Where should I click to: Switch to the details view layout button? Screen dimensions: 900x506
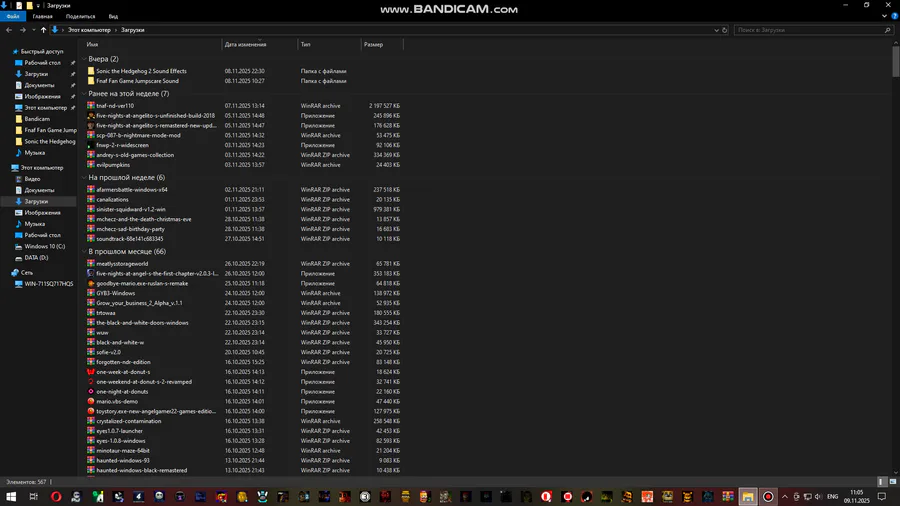(x=882, y=482)
